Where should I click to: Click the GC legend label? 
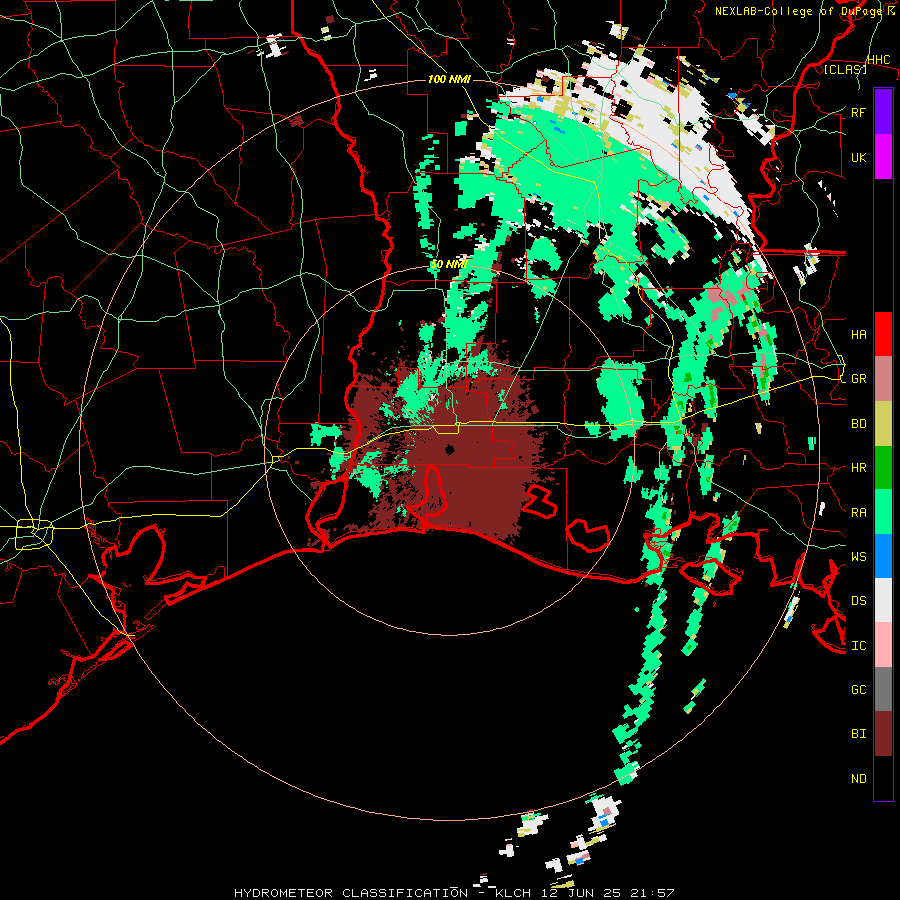tap(858, 690)
